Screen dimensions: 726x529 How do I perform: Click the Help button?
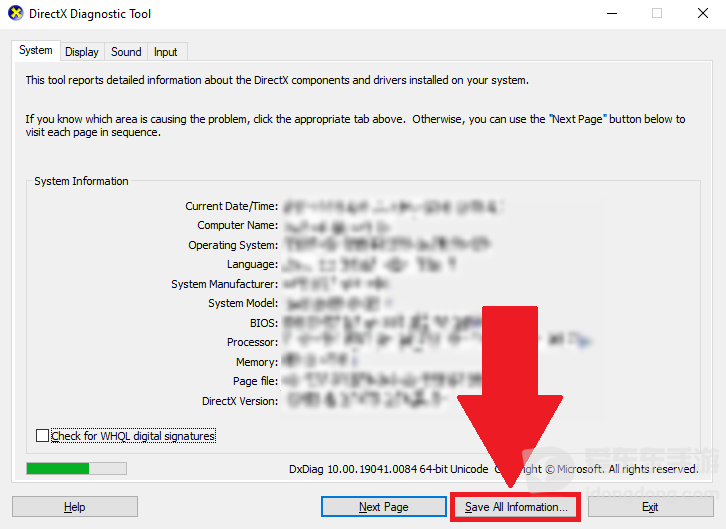pyautogui.click(x=75, y=507)
